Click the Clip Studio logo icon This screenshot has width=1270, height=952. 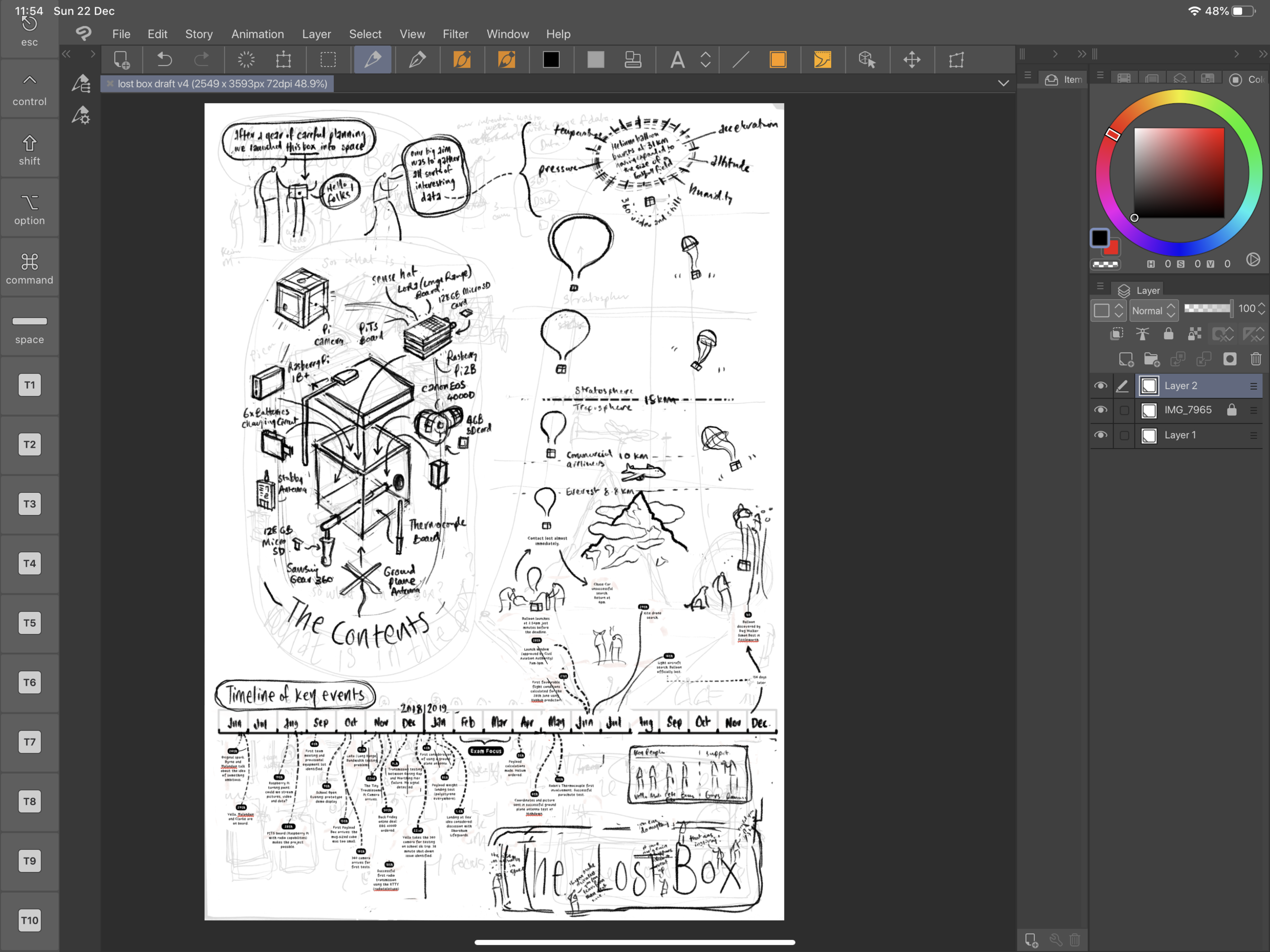point(84,34)
